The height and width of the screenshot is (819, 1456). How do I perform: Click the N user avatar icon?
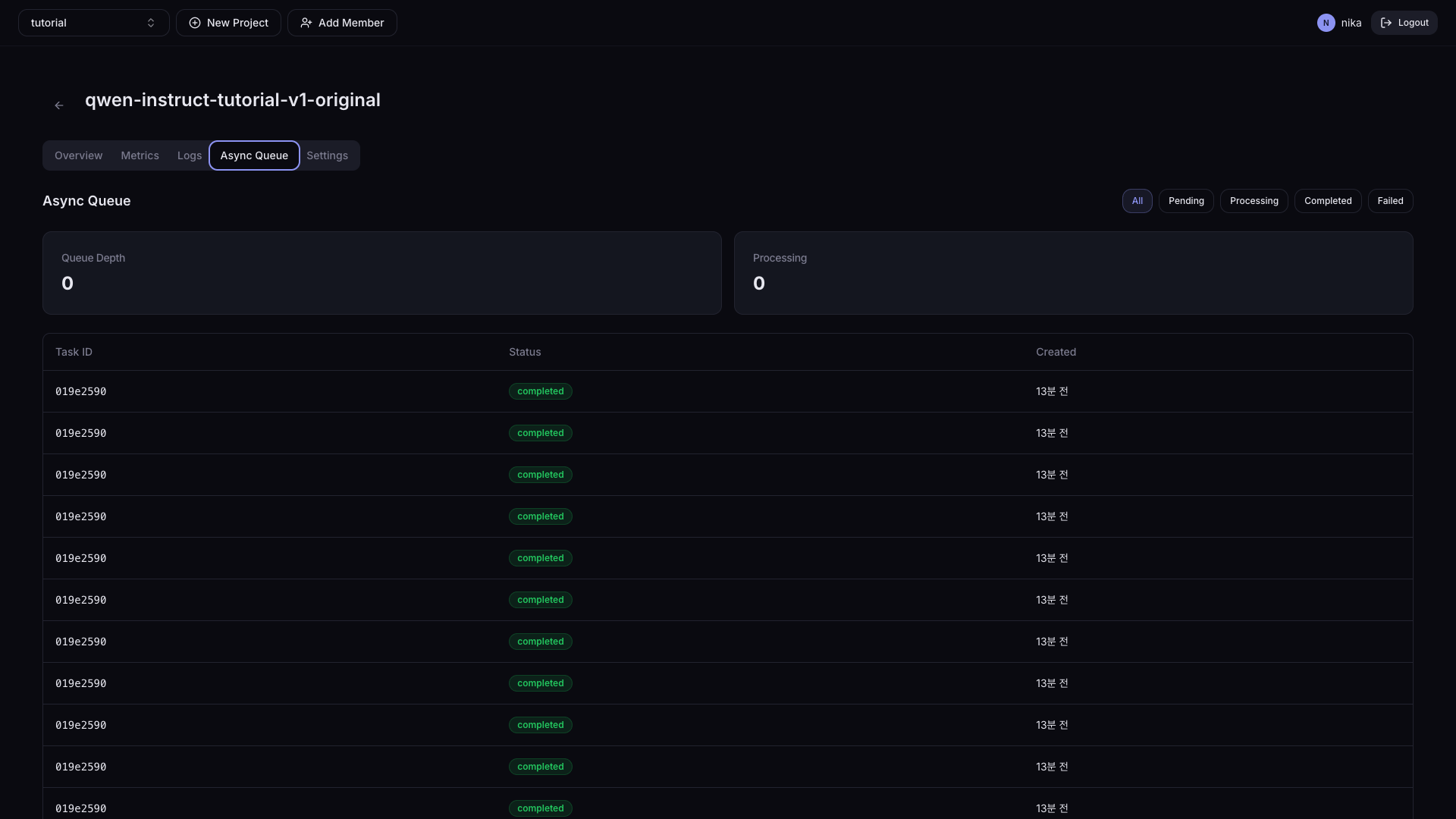[x=1326, y=23]
